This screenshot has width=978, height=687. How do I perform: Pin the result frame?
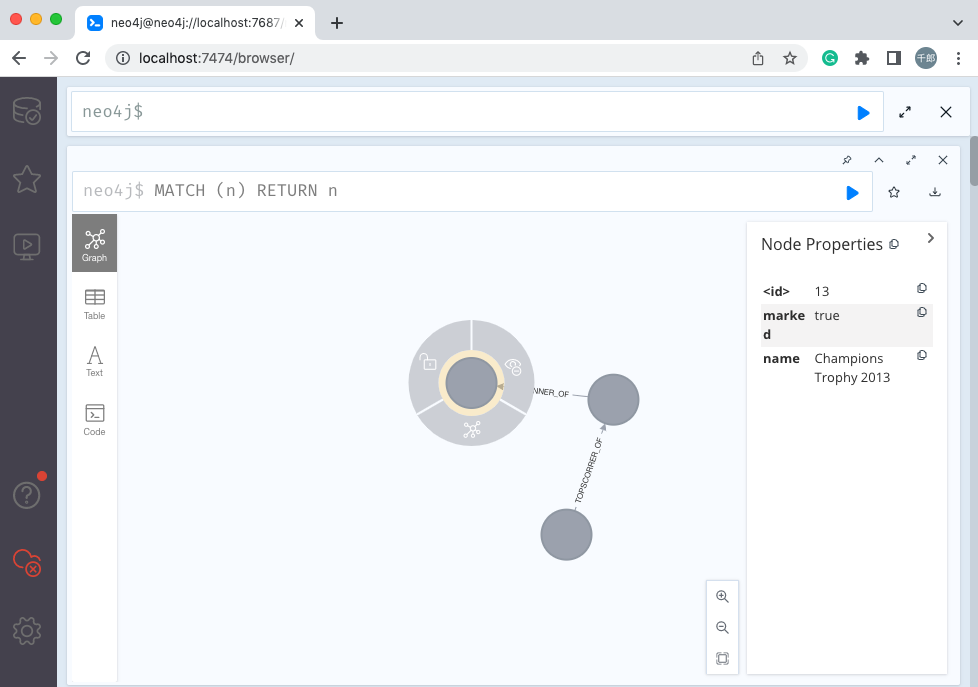pyautogui.click(x=847, y=160)
